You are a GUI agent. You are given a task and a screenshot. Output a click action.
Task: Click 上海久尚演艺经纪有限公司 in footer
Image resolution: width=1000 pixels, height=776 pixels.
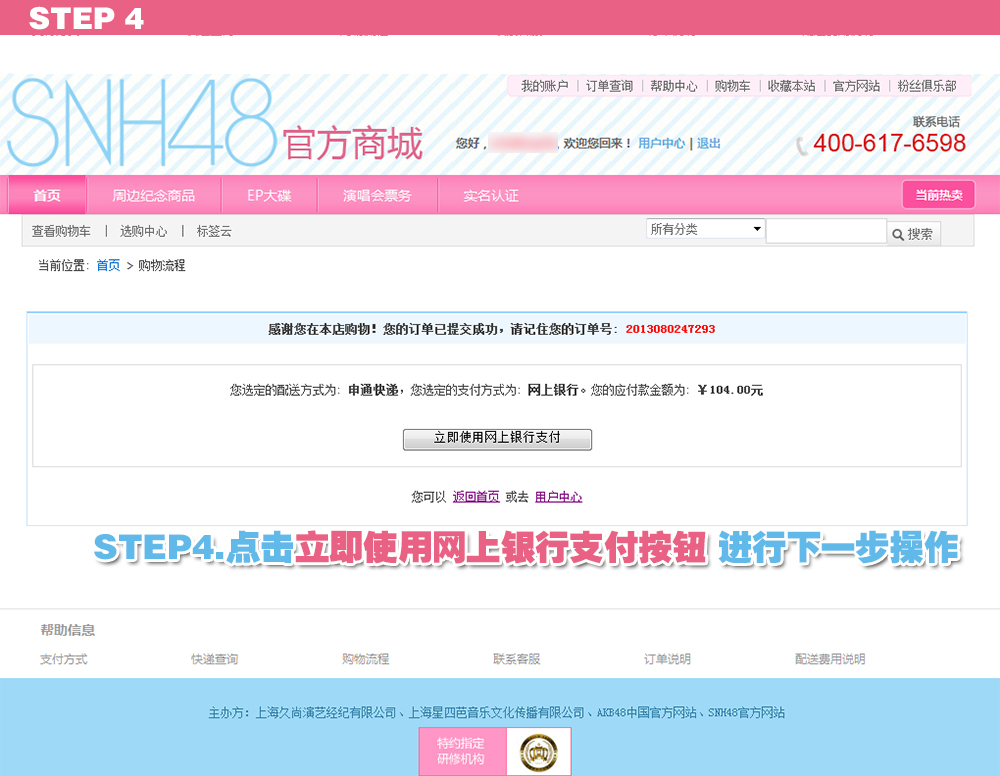[x=326, y=712]
